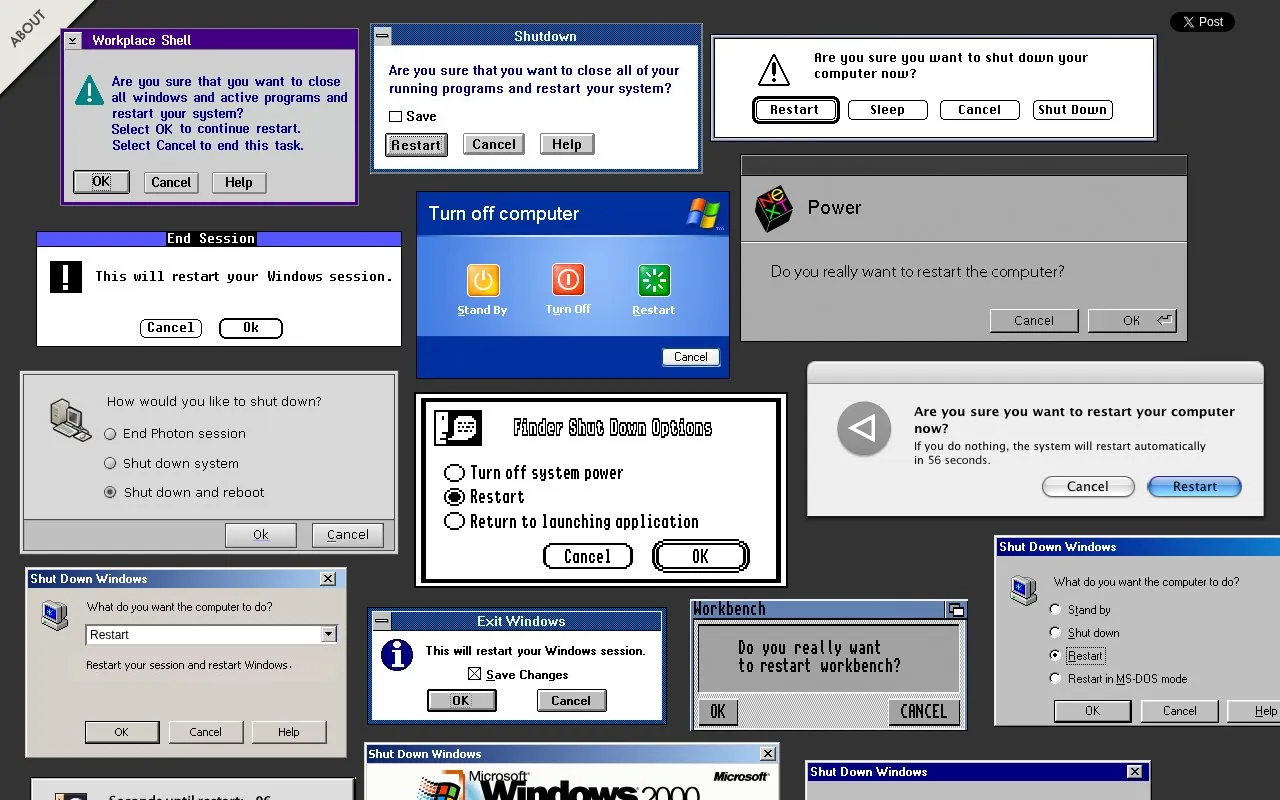Uncheck Save Changes in Exit Windows
This screenshot has width=1280, height=800.
pos(475,674)
